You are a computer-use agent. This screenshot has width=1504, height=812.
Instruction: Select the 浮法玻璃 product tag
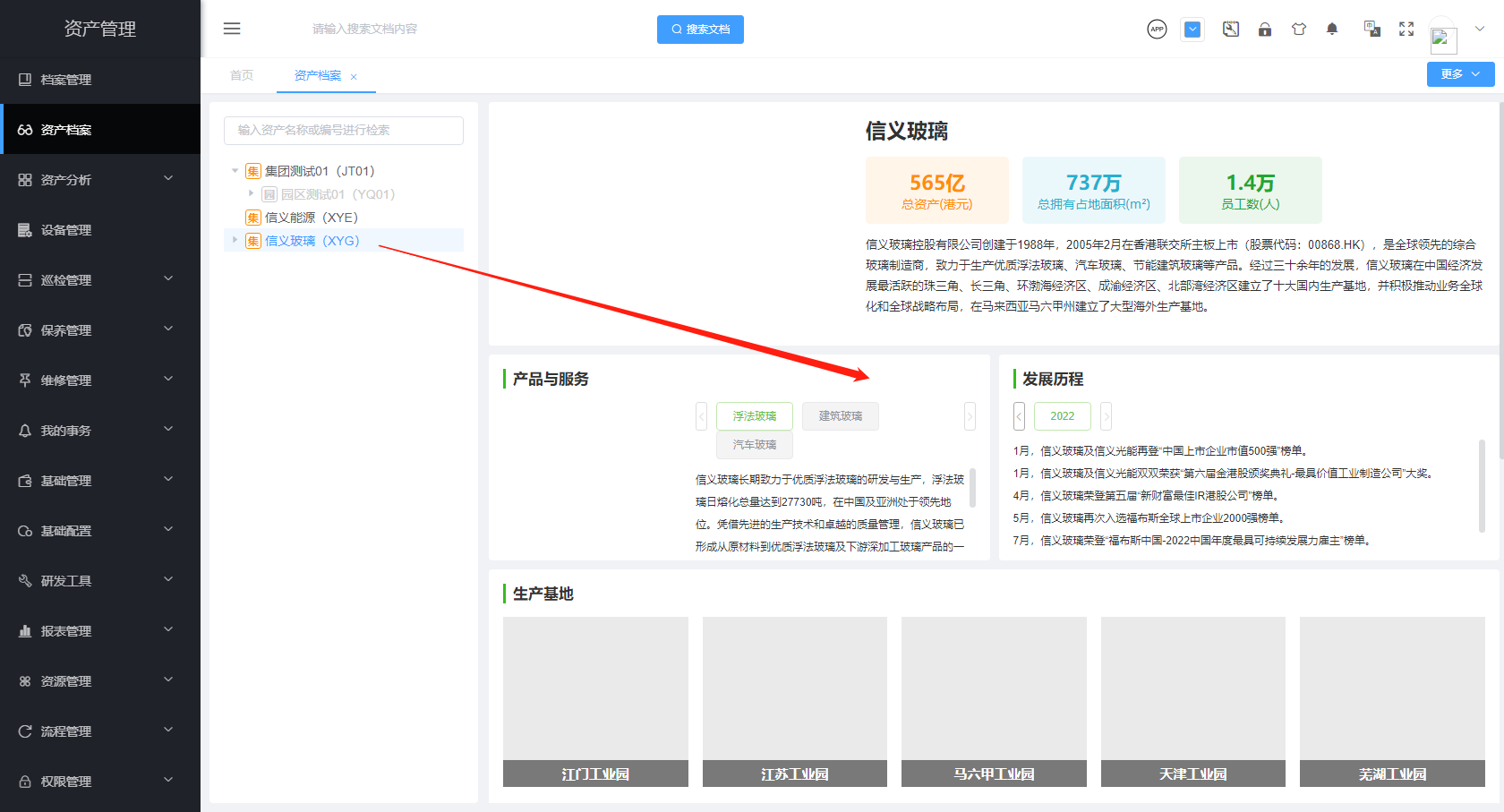point(755,416)
